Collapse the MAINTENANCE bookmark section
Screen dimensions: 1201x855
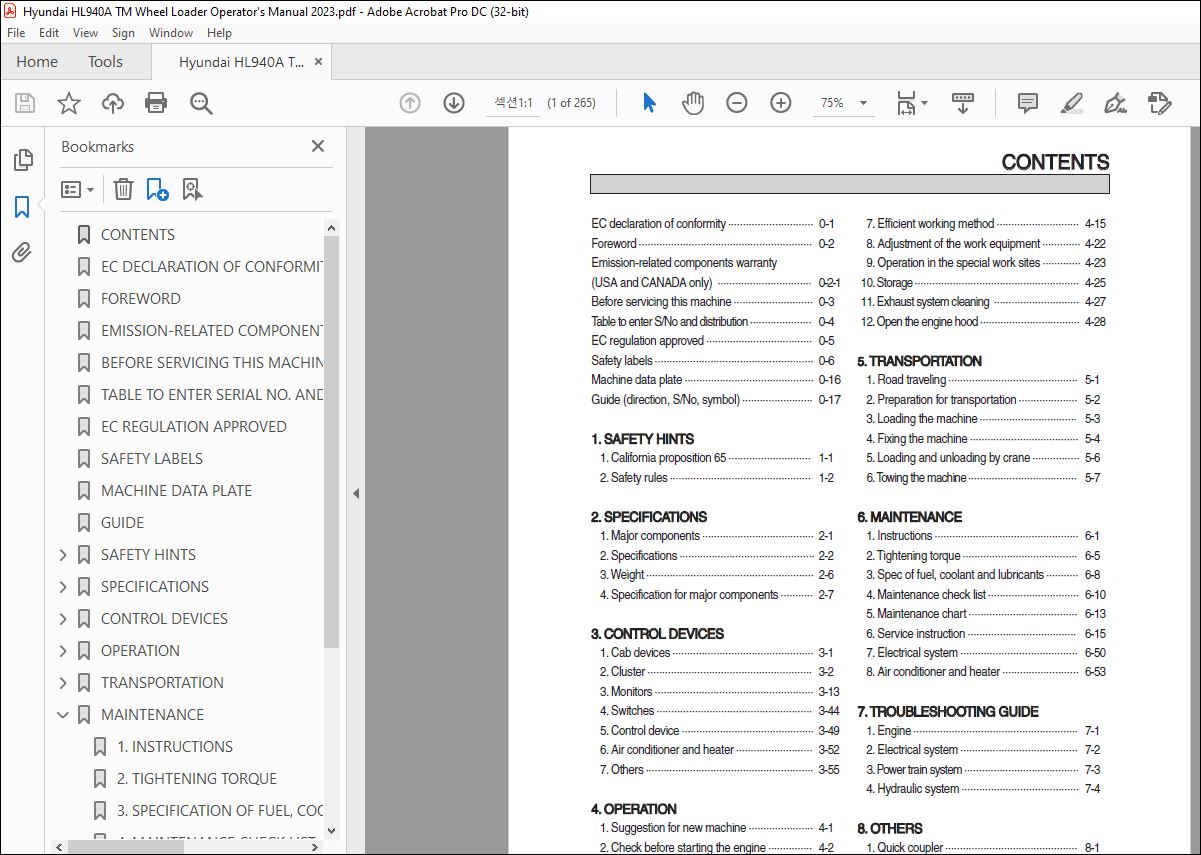63,715
